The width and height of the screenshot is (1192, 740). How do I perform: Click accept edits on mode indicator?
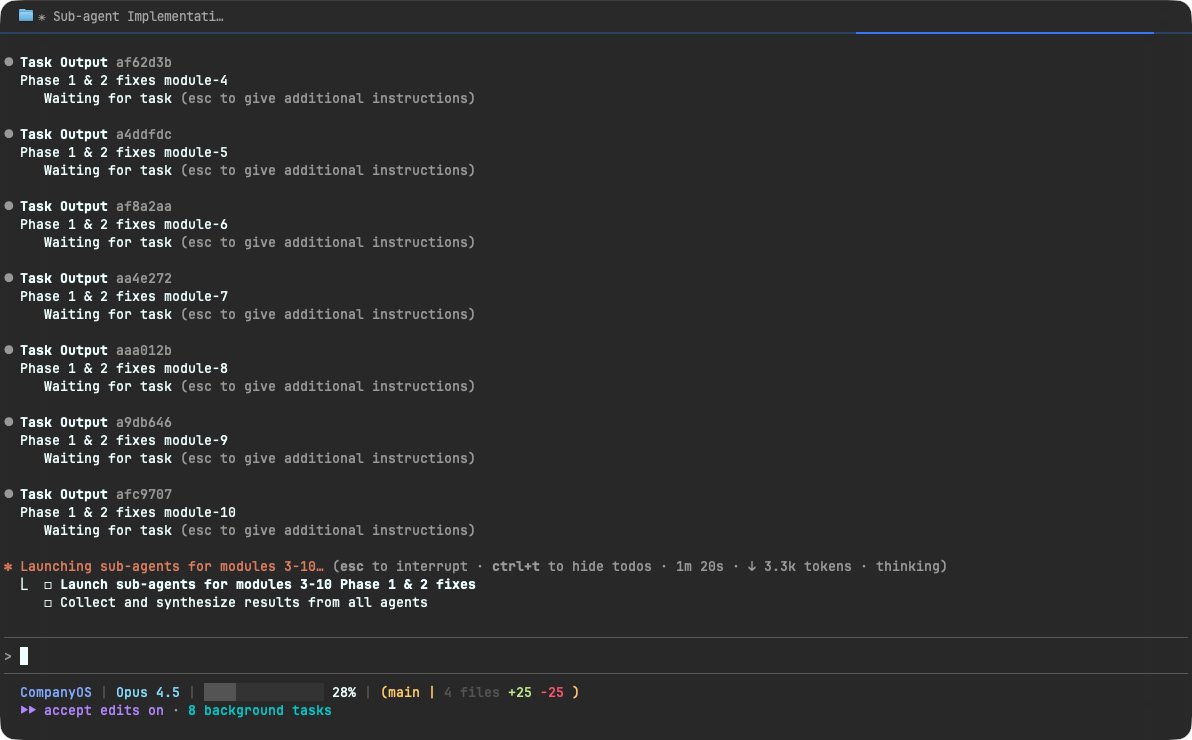click(x=103, y=710)
